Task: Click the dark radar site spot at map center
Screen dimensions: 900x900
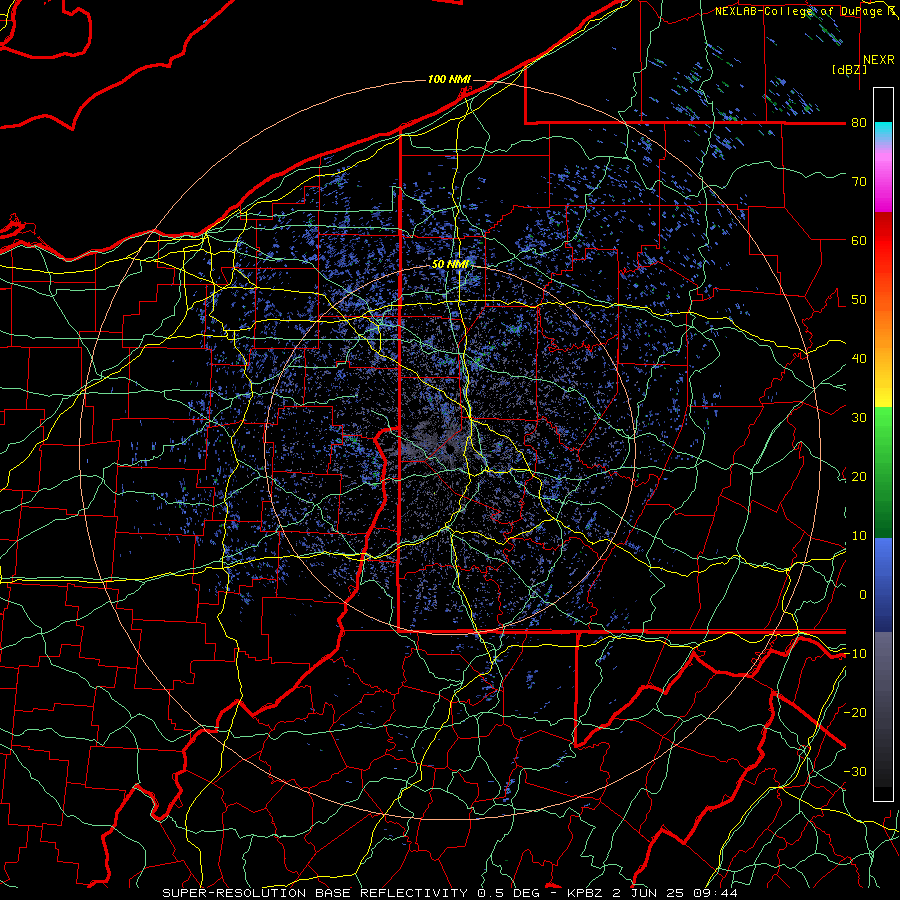Action: point(452,449)
